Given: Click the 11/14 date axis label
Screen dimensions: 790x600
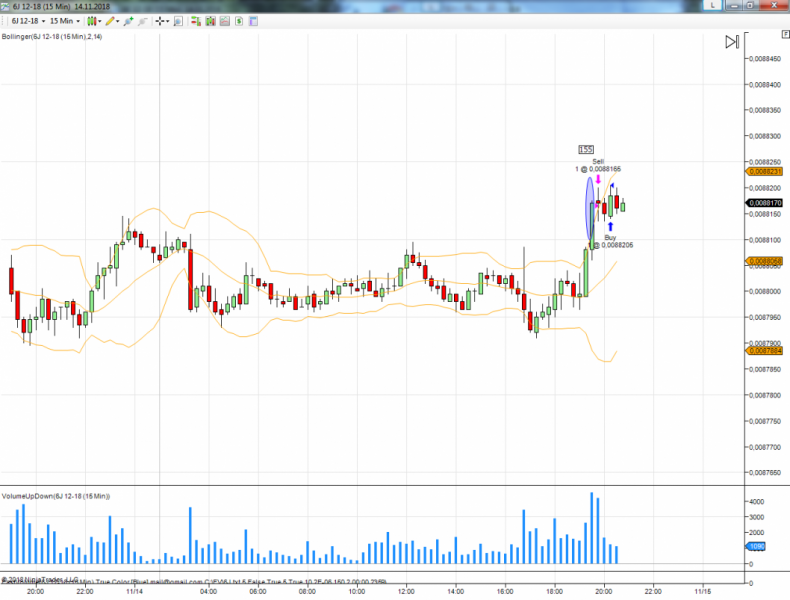Looking at the screenshot, I should 135,591.
